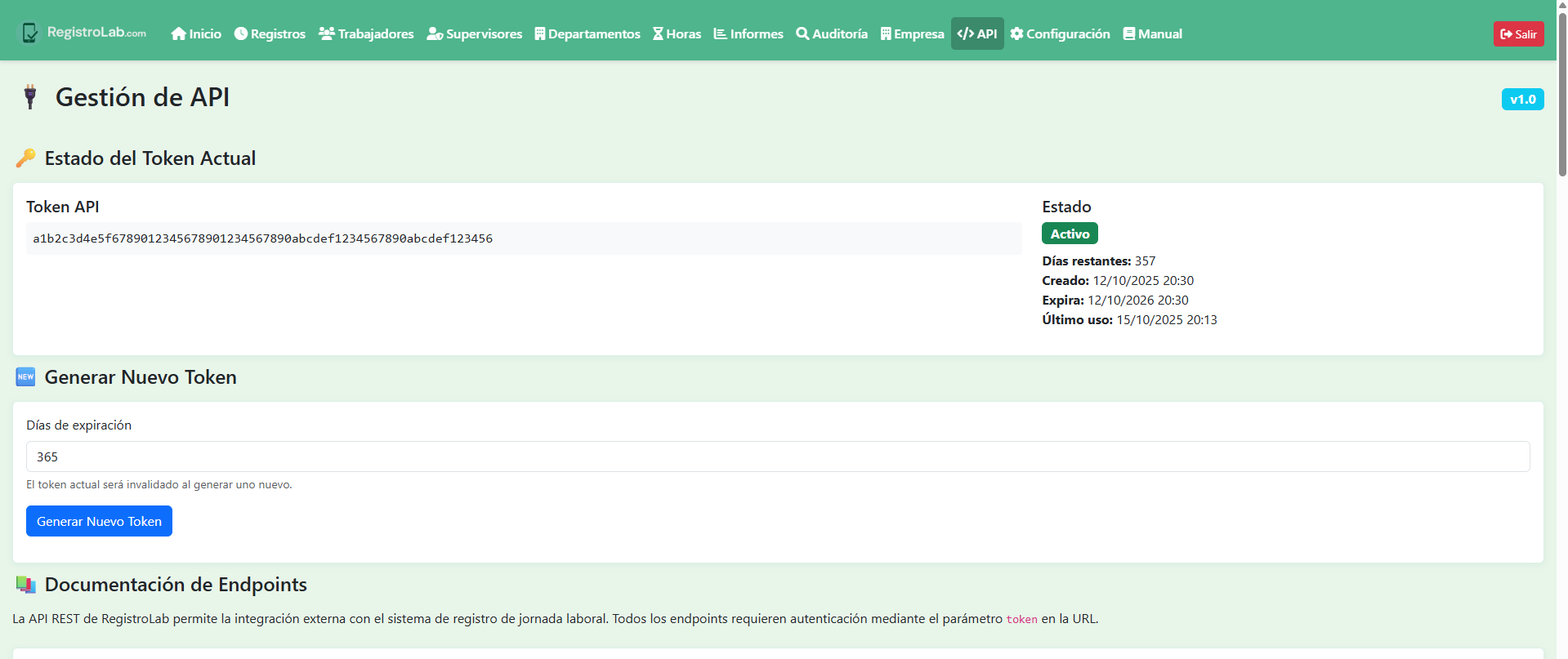
Task: Open Configuración settings
Action: pyautogui.click(x=1061, y=33)
